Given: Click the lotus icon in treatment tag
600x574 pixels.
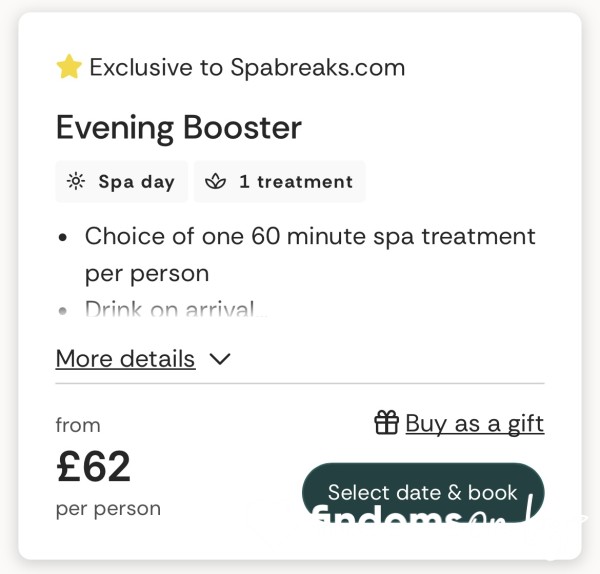Looking at the screenshot, I should 215,181.
